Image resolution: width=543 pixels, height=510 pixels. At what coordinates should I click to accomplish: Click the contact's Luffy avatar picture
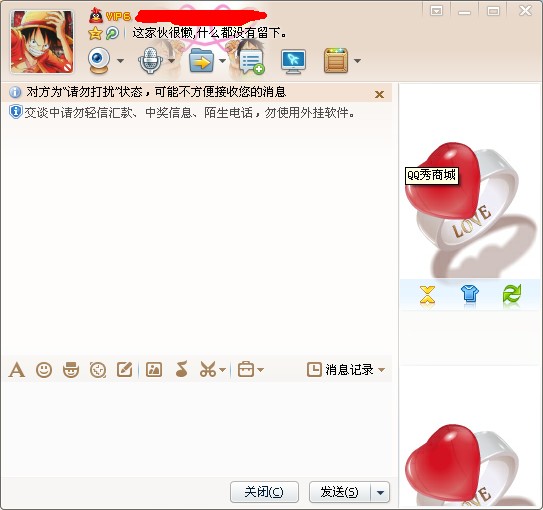pyautogui.click(x=42, y=42)
